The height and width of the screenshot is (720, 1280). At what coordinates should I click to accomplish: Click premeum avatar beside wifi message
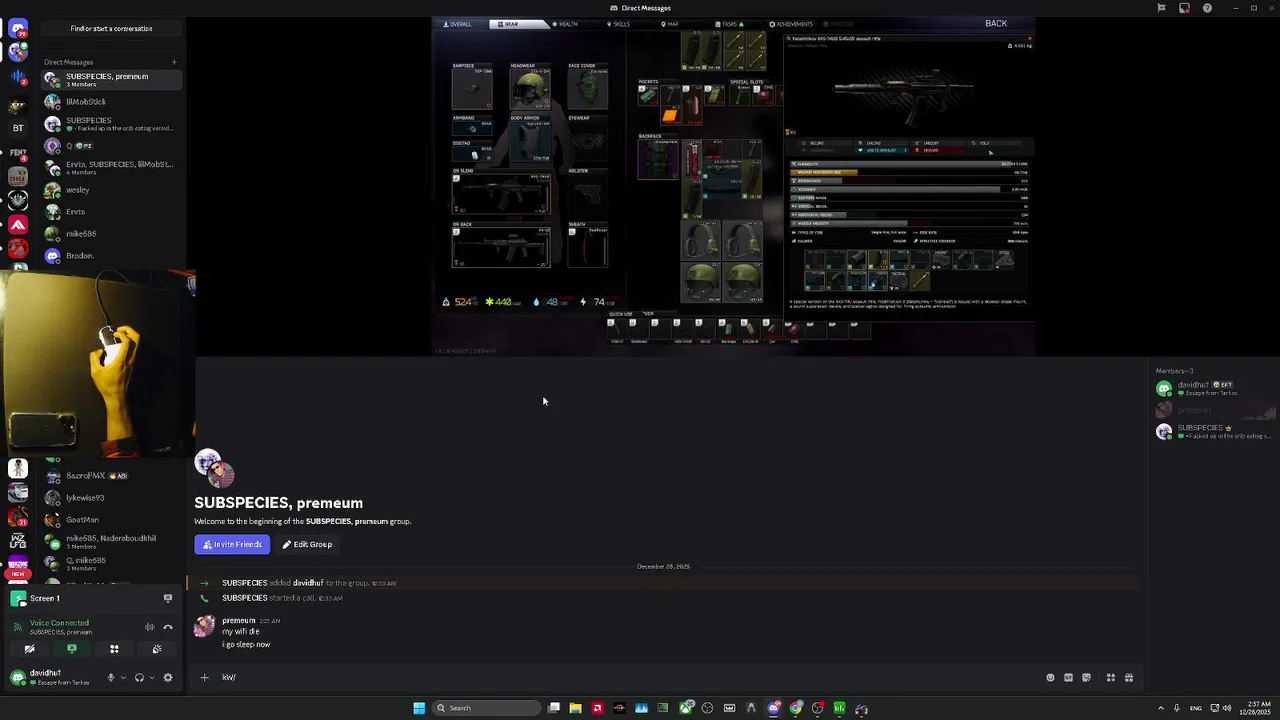click(x=204, y=627)
